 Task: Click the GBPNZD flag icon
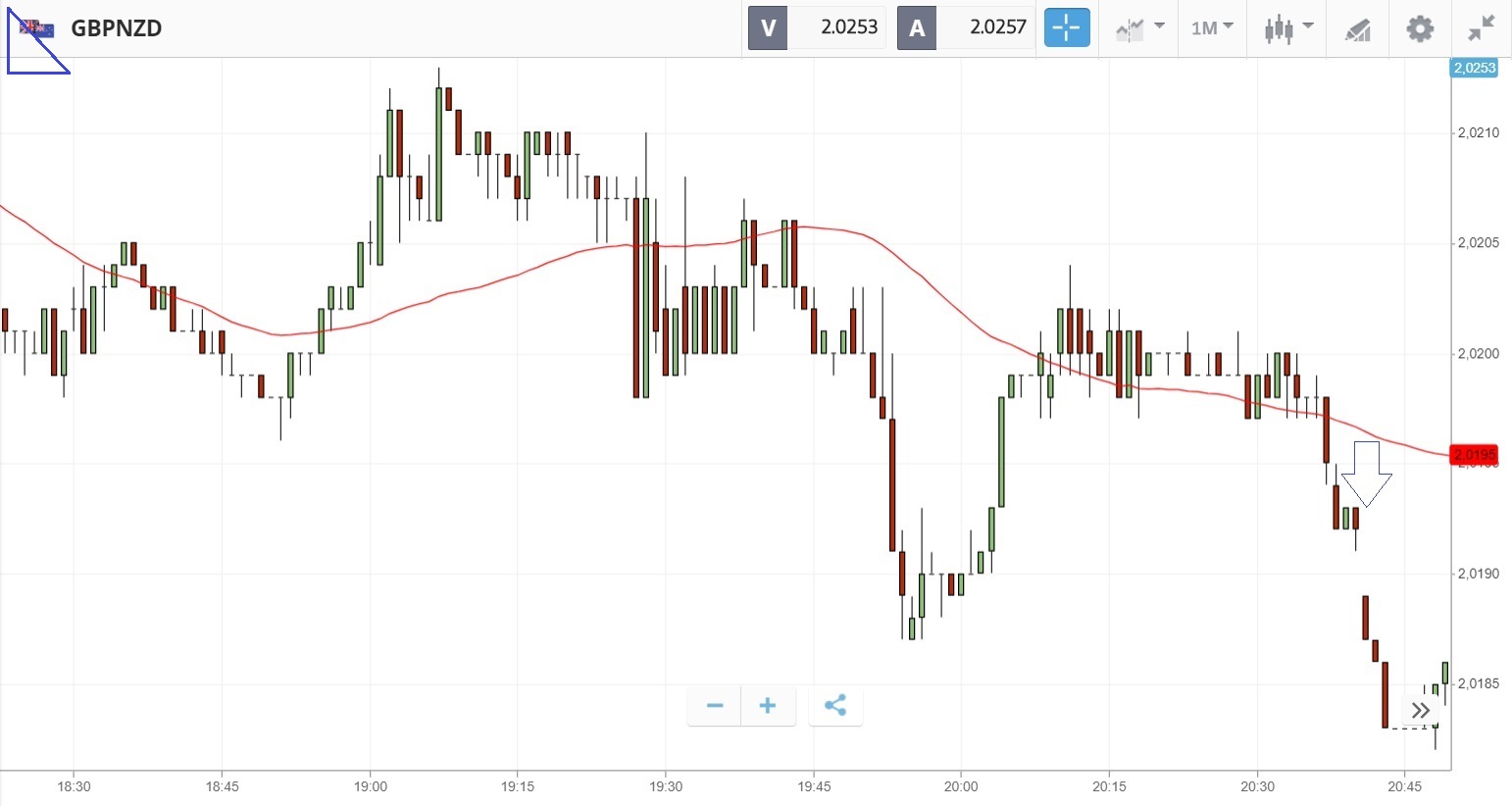[37, 28]
